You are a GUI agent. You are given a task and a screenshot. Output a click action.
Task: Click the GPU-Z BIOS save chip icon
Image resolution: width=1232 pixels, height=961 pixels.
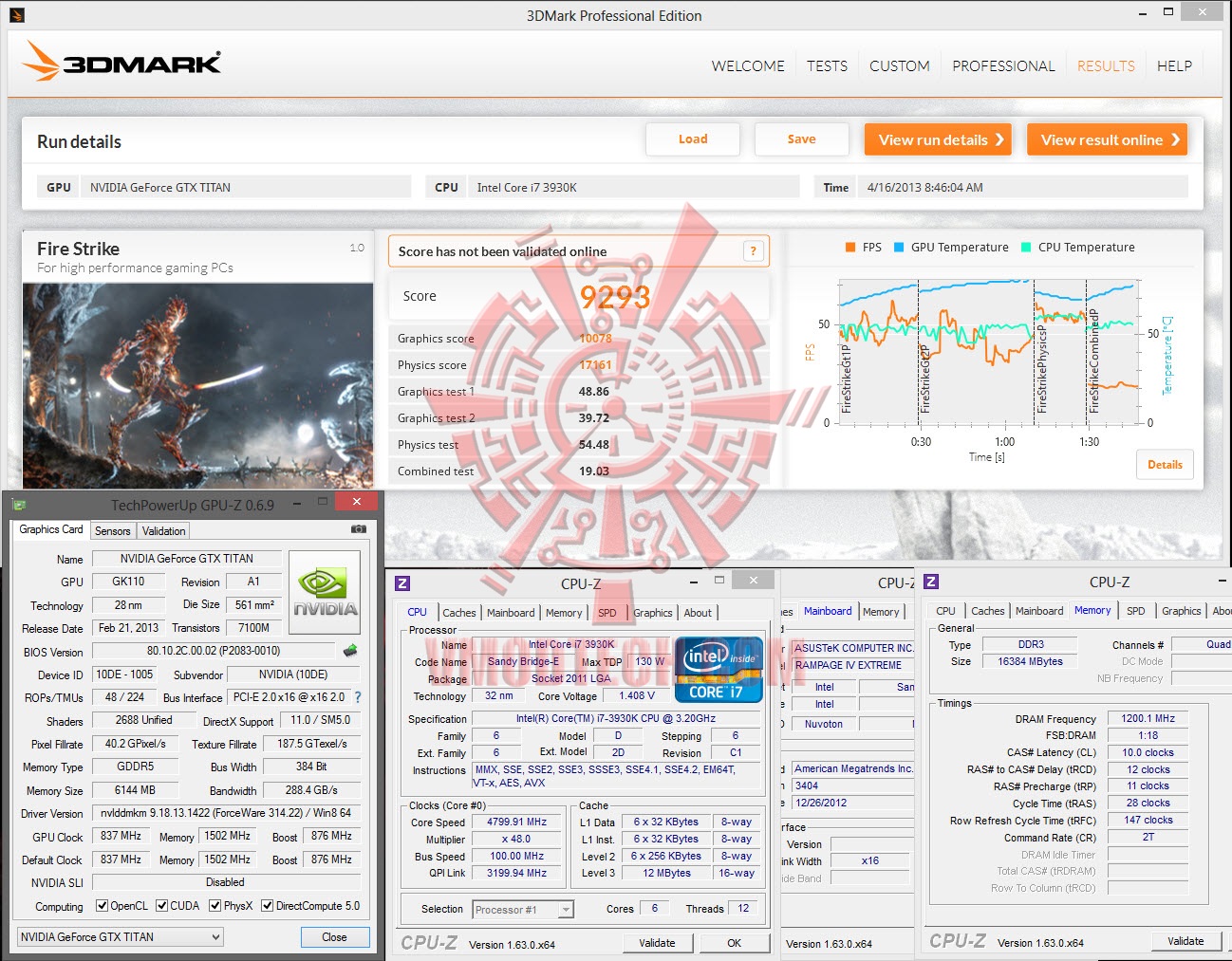tap(350, 651)
